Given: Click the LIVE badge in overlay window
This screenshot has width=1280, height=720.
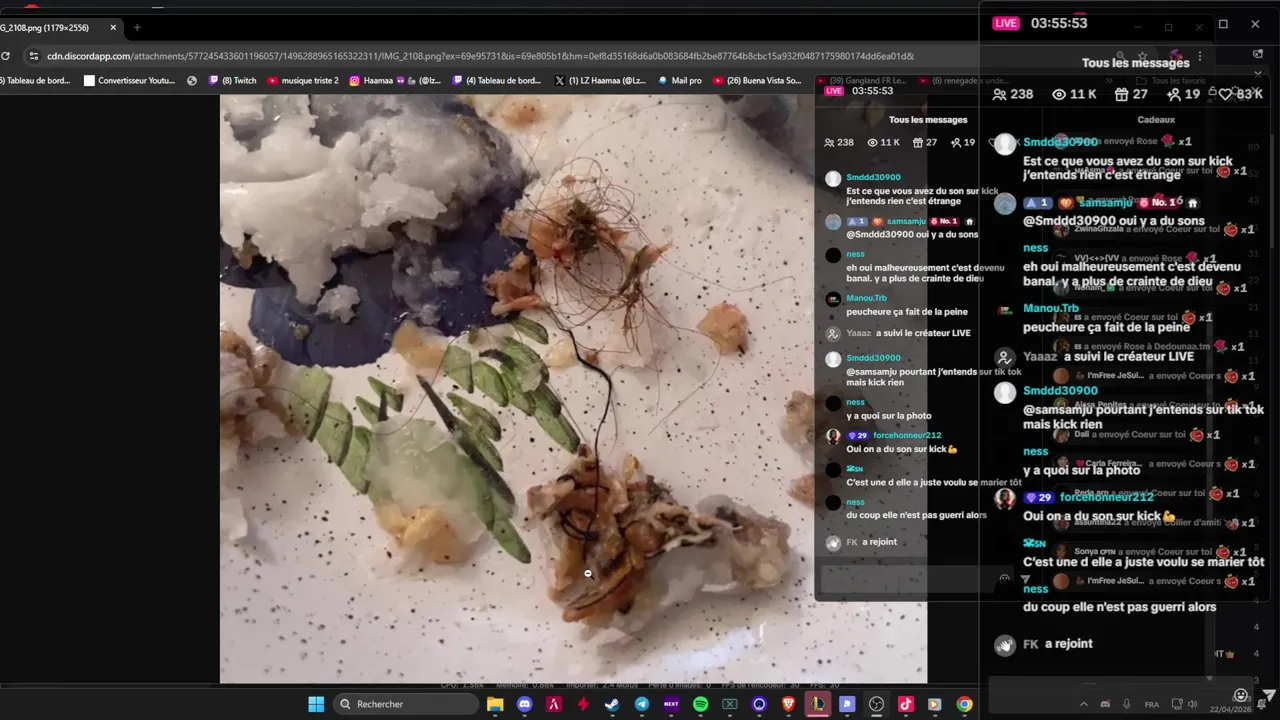Looking at the screenshot, I should (1006, 23).
